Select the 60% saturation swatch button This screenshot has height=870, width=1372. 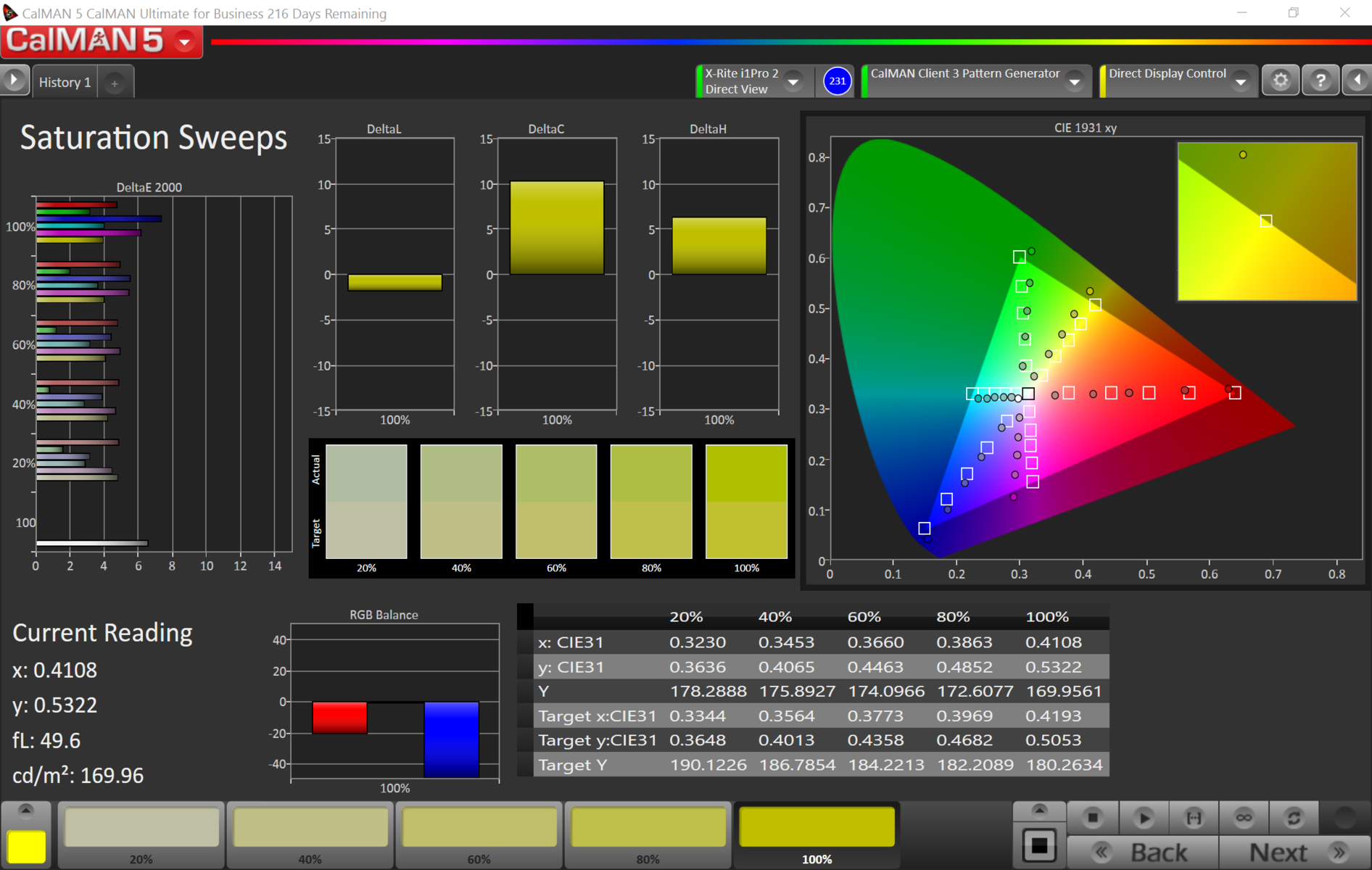tap(479, 834)
